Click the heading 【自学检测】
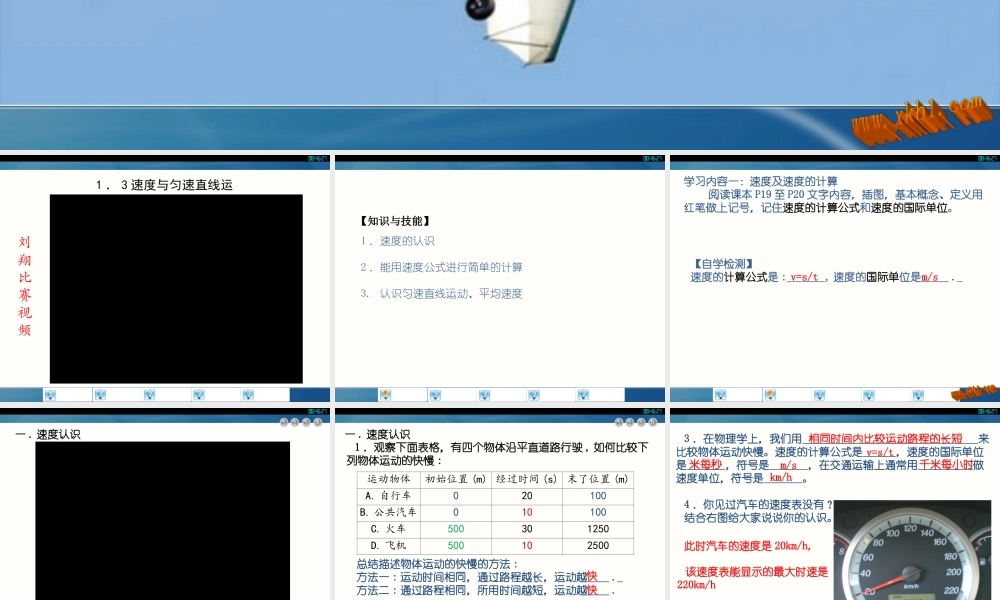Viewport: 1000px width, 600px height. 723,263
